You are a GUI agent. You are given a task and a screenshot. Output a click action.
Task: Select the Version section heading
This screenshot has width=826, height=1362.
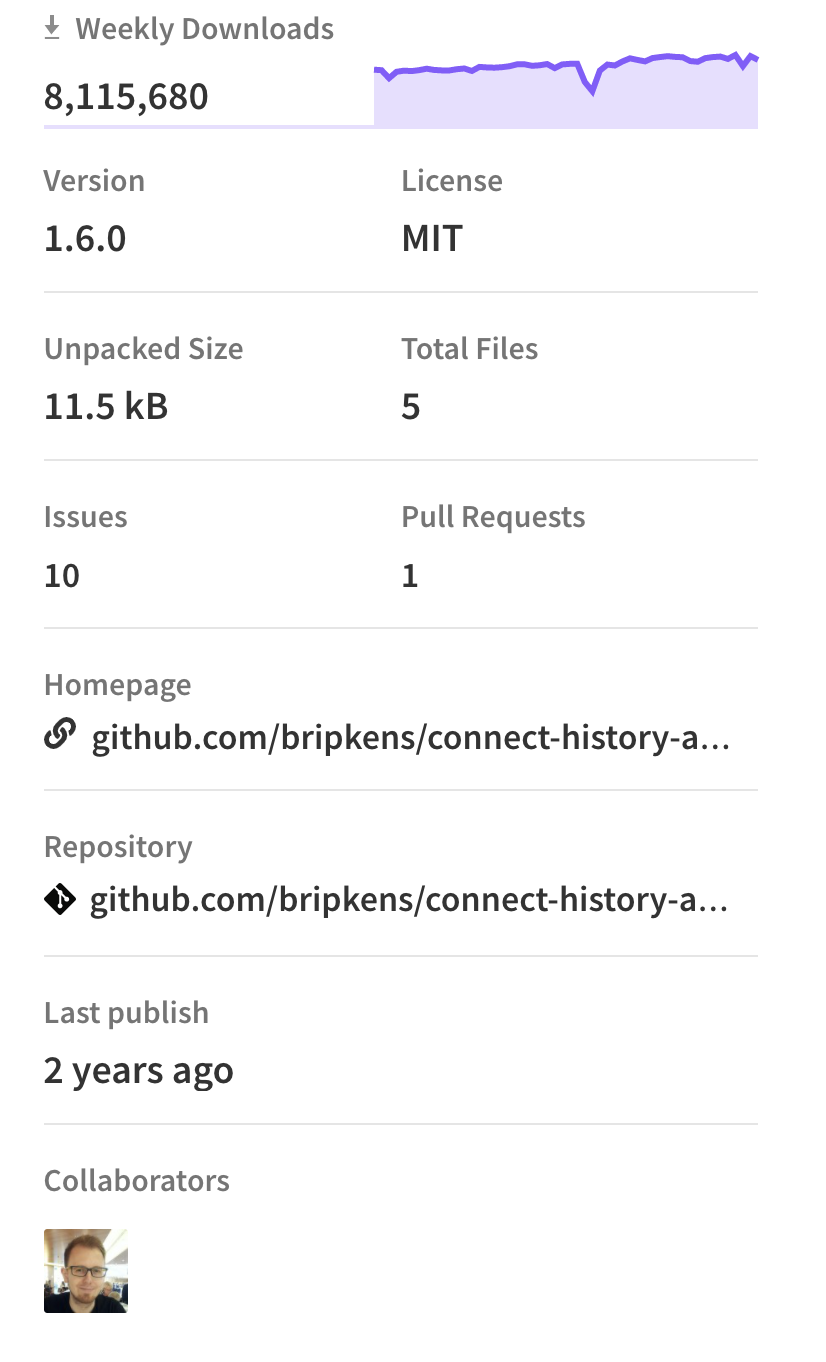tap(94, 180)
